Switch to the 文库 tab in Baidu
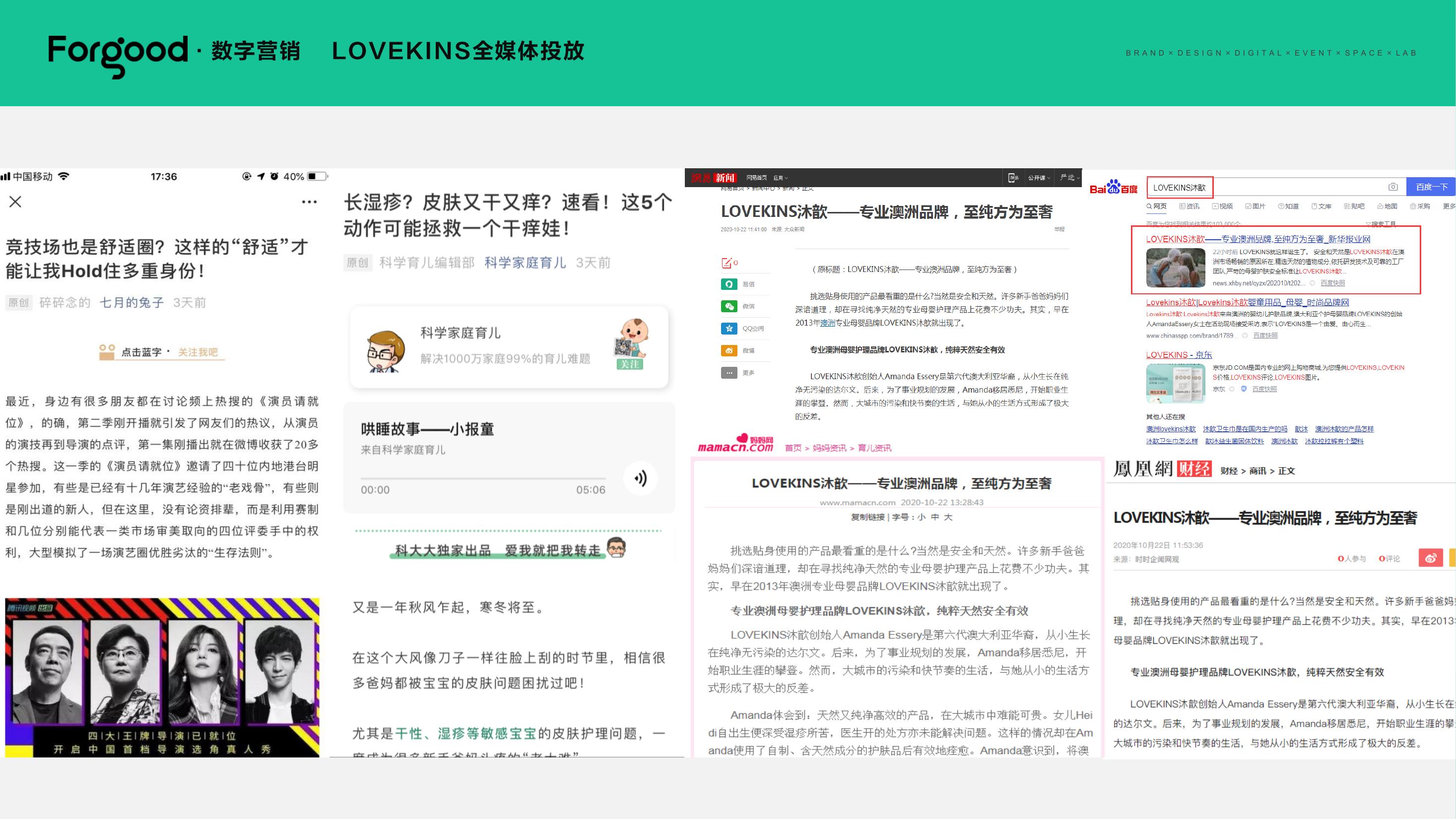1456x819 pixels. [x=1321, y=206]
